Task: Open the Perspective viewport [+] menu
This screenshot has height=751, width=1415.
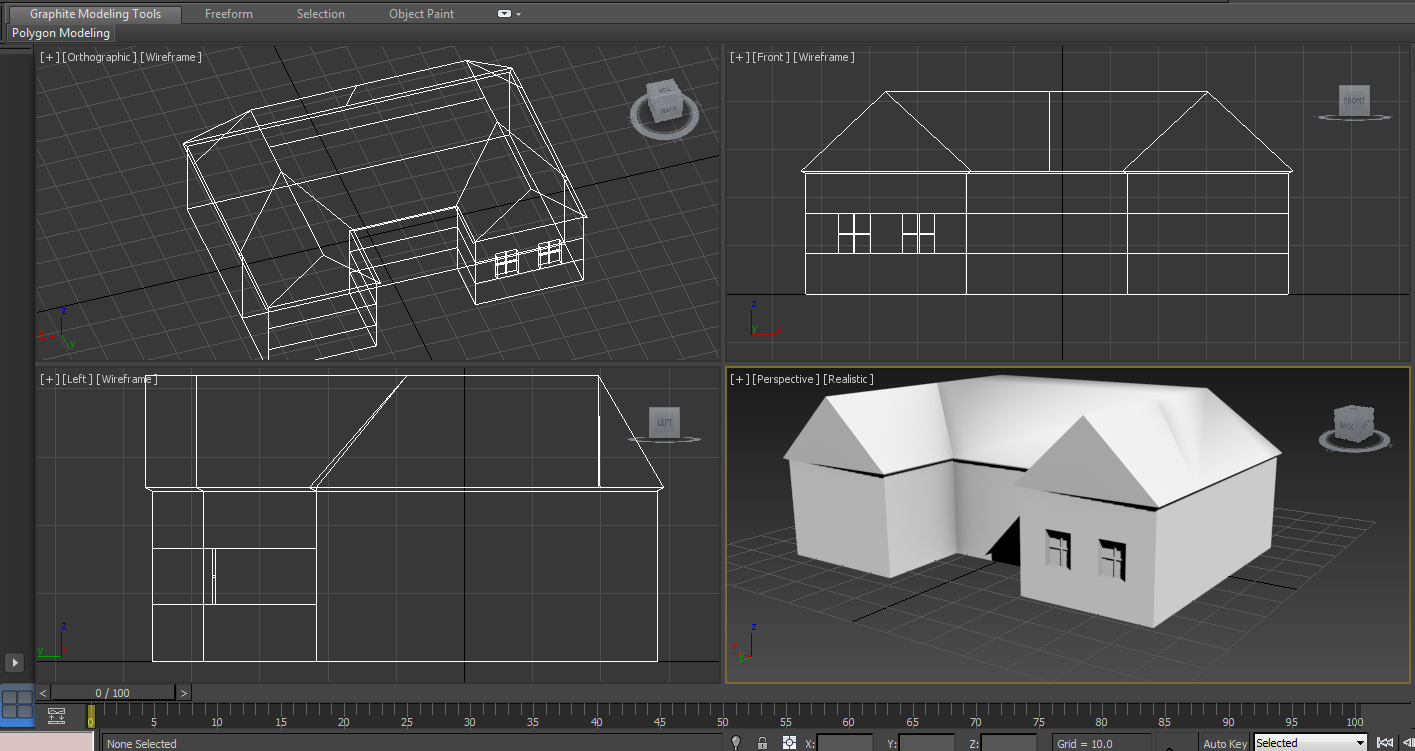Action: point(739,379)
